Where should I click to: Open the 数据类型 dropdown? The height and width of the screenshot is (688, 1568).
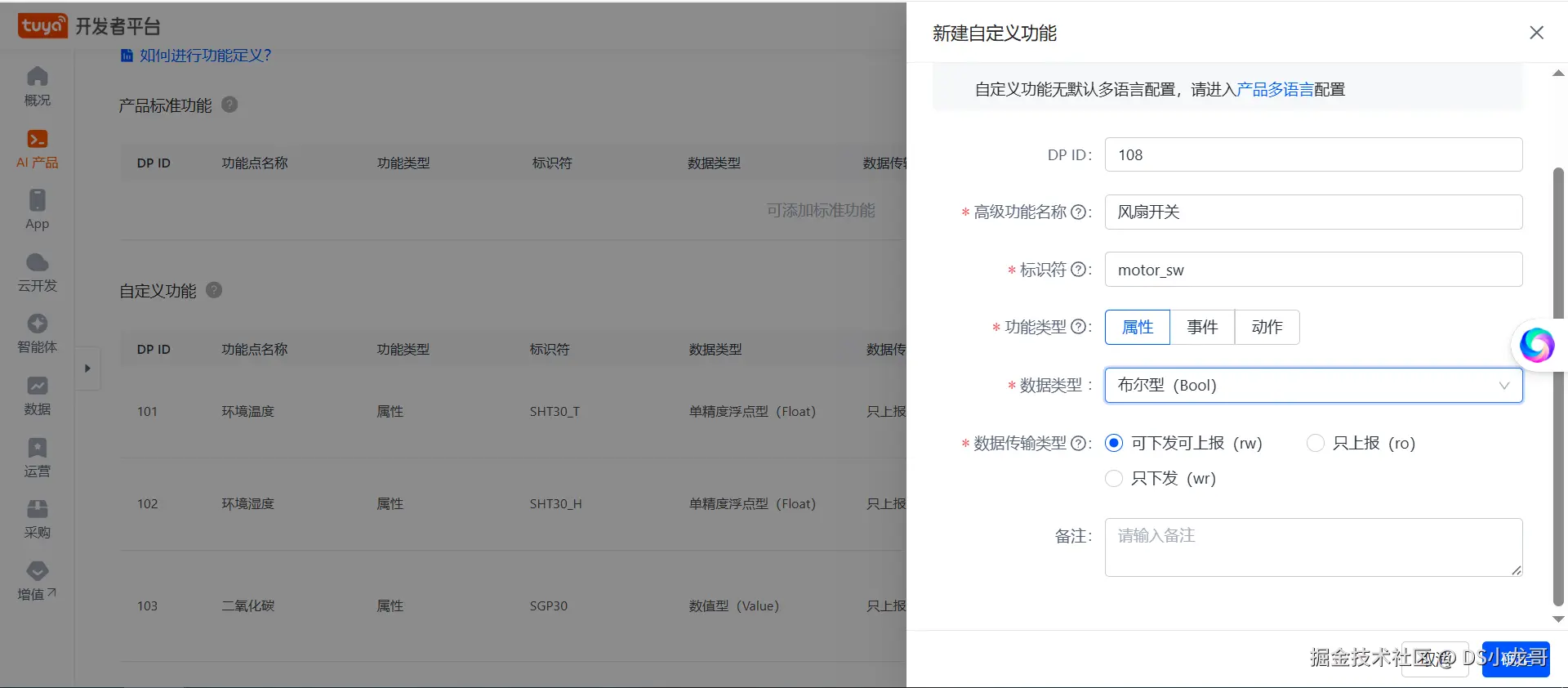click(x=1313, y=385)
